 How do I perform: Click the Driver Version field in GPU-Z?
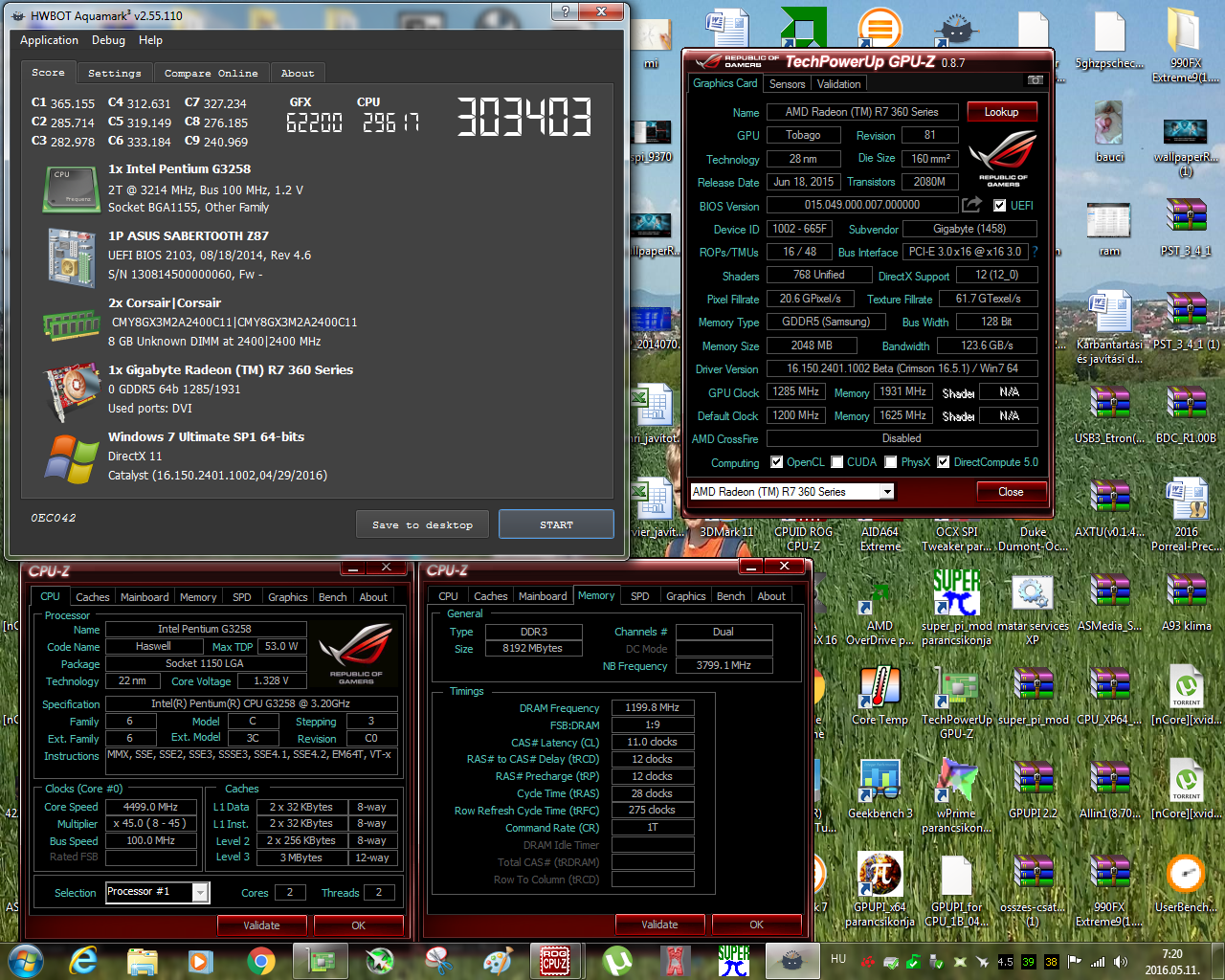pos(902,368)
